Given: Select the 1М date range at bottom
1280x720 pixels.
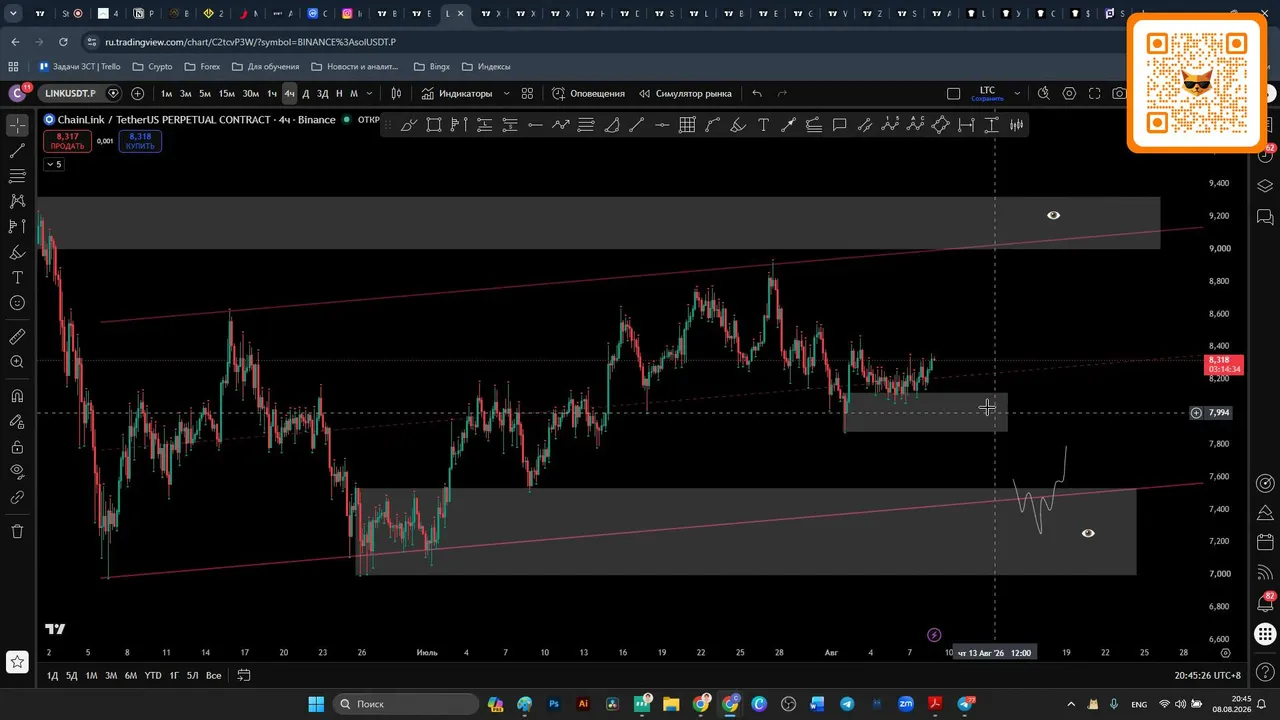Looking at the screenshot, I should coord(91,676).
